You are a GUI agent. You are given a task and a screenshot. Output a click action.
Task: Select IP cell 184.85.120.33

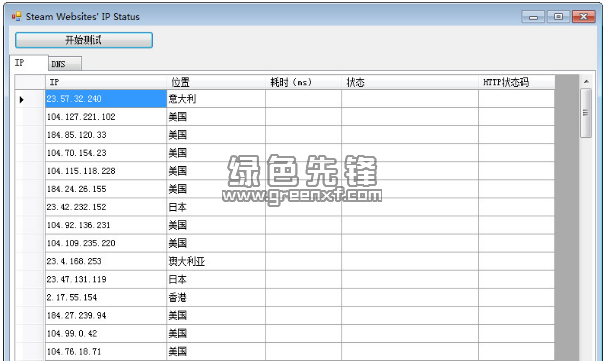106,135
